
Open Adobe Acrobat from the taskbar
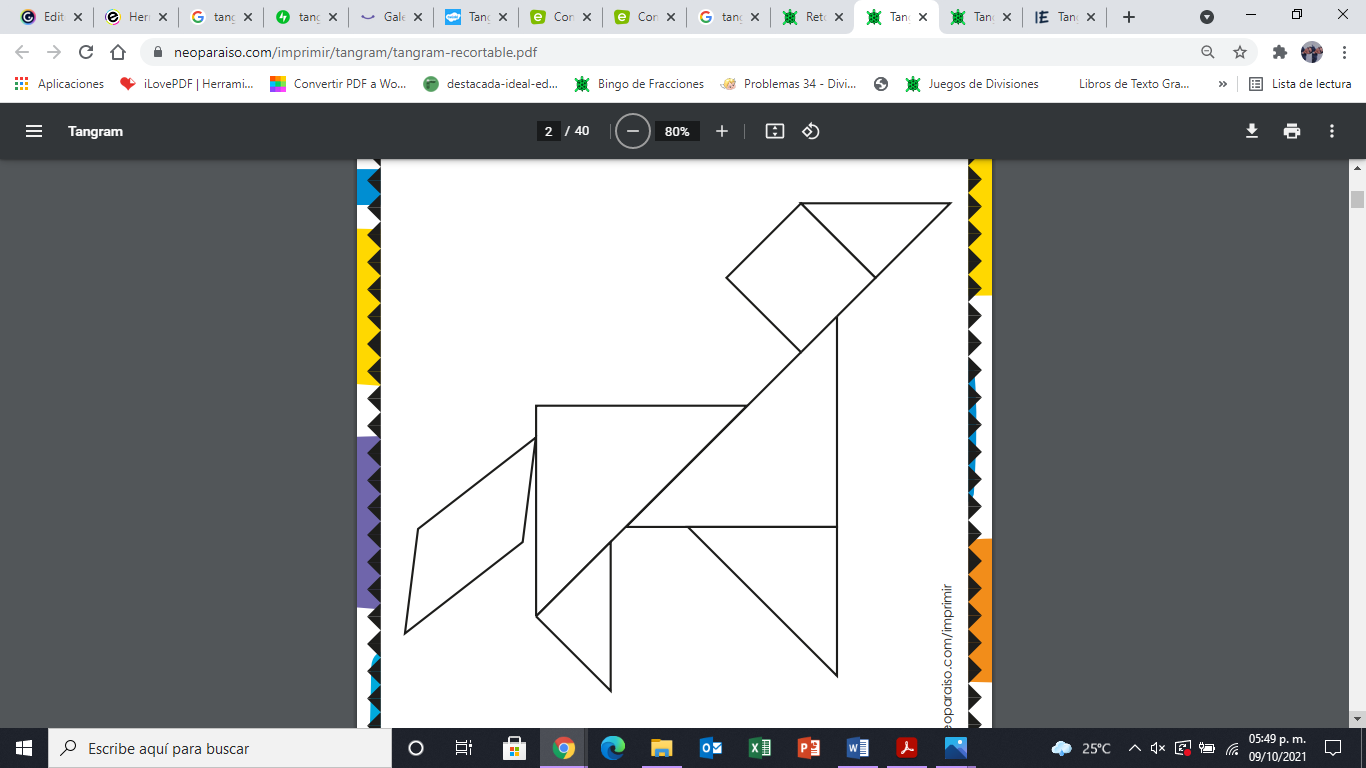(x=906, y=747)
